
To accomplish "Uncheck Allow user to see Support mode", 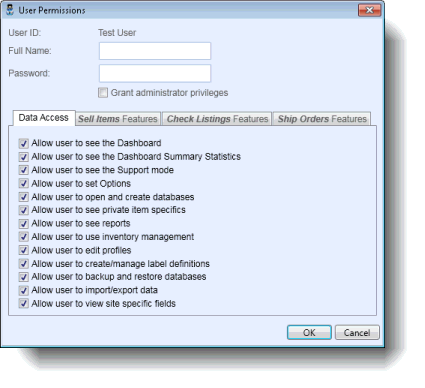I will tap(23, 170).
